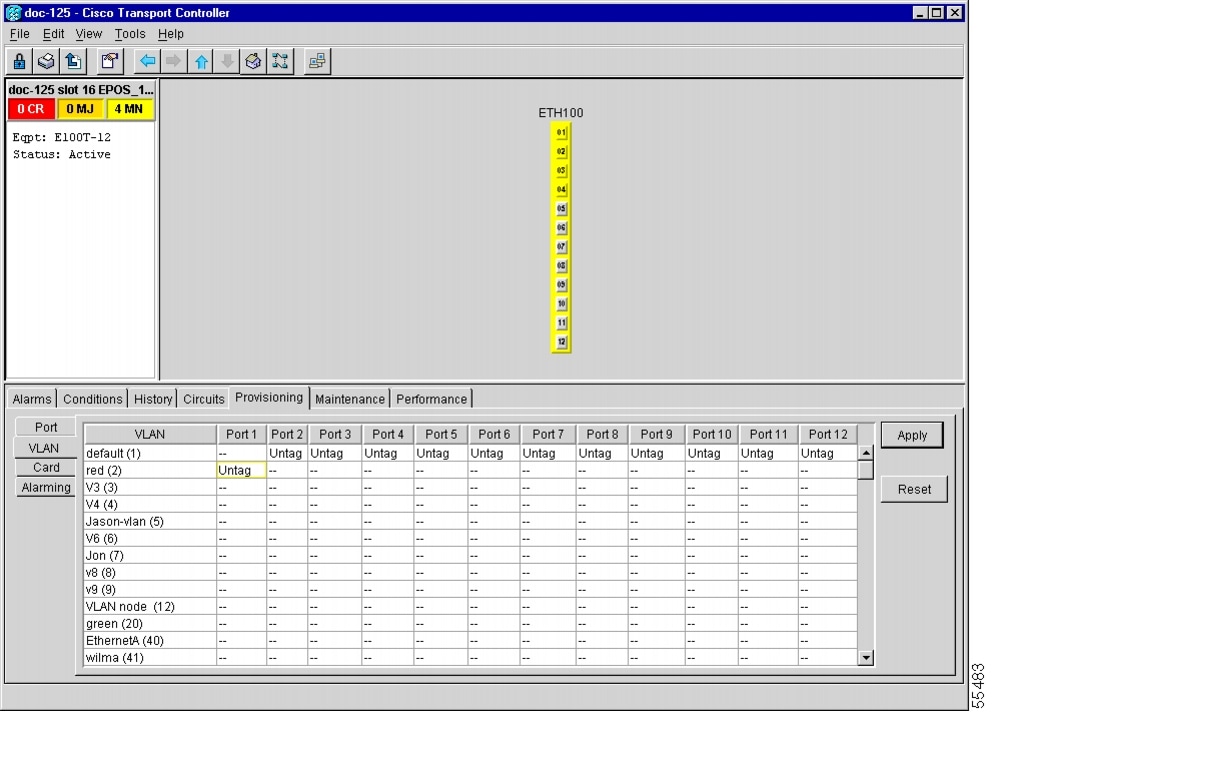Go to home view house icon

pyautogui.click(x=253, y=61)
